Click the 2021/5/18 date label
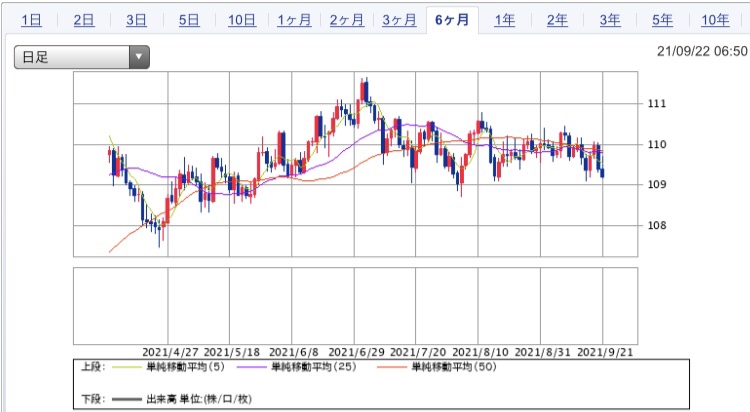 [232, 352]
